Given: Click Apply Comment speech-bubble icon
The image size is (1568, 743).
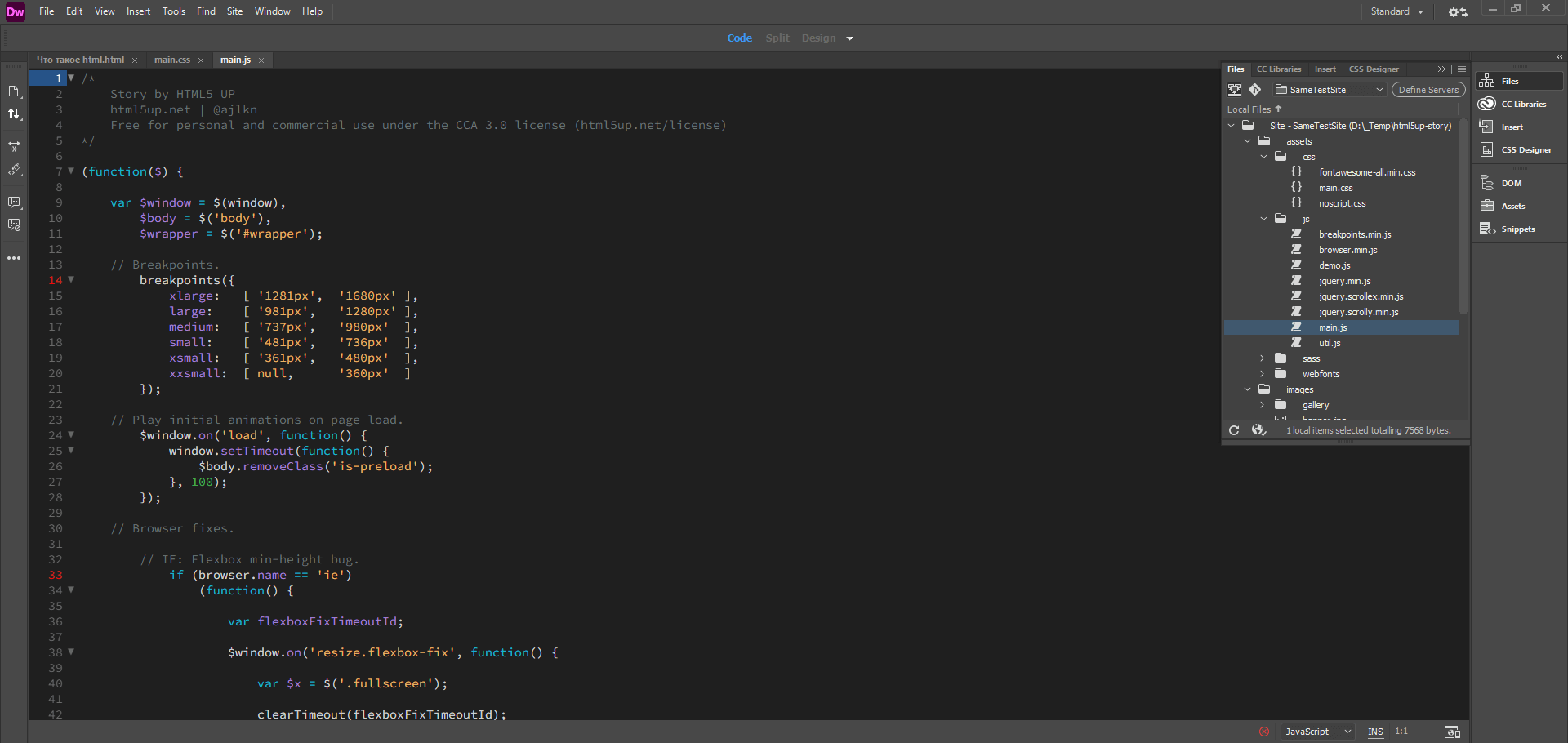Looking at the screenshot, I should [x=14, y=202].
